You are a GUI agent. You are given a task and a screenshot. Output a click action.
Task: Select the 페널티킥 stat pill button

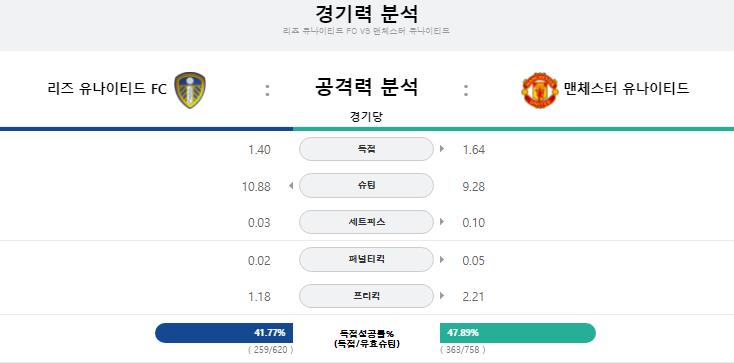click(x=367, y=259)
